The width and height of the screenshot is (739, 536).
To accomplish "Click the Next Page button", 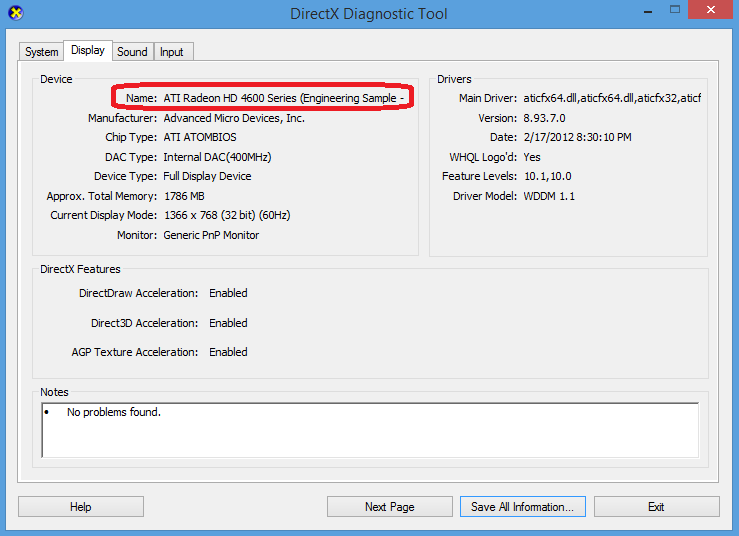I will [x=389, y=507].
